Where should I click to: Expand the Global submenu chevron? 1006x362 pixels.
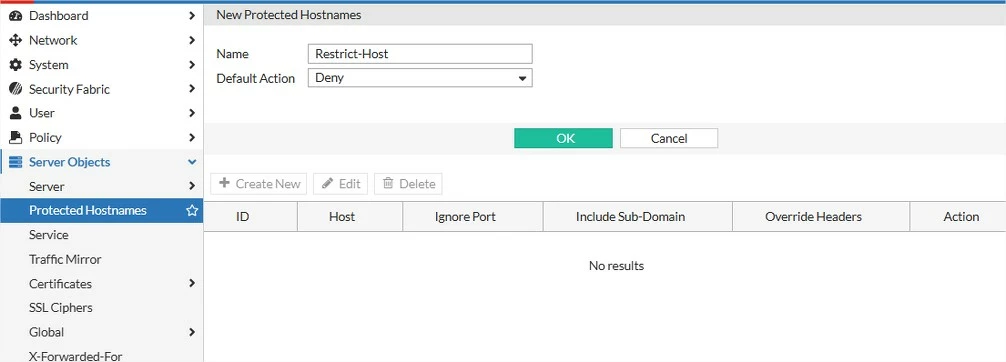(x=192, y=332)
